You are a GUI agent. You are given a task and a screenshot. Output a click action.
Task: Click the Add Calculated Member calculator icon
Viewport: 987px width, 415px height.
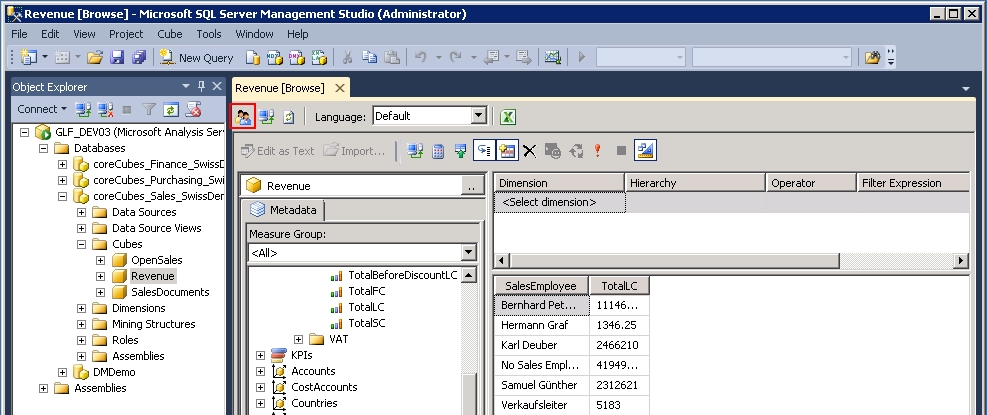pyautogui.click(x=438, y=151)
